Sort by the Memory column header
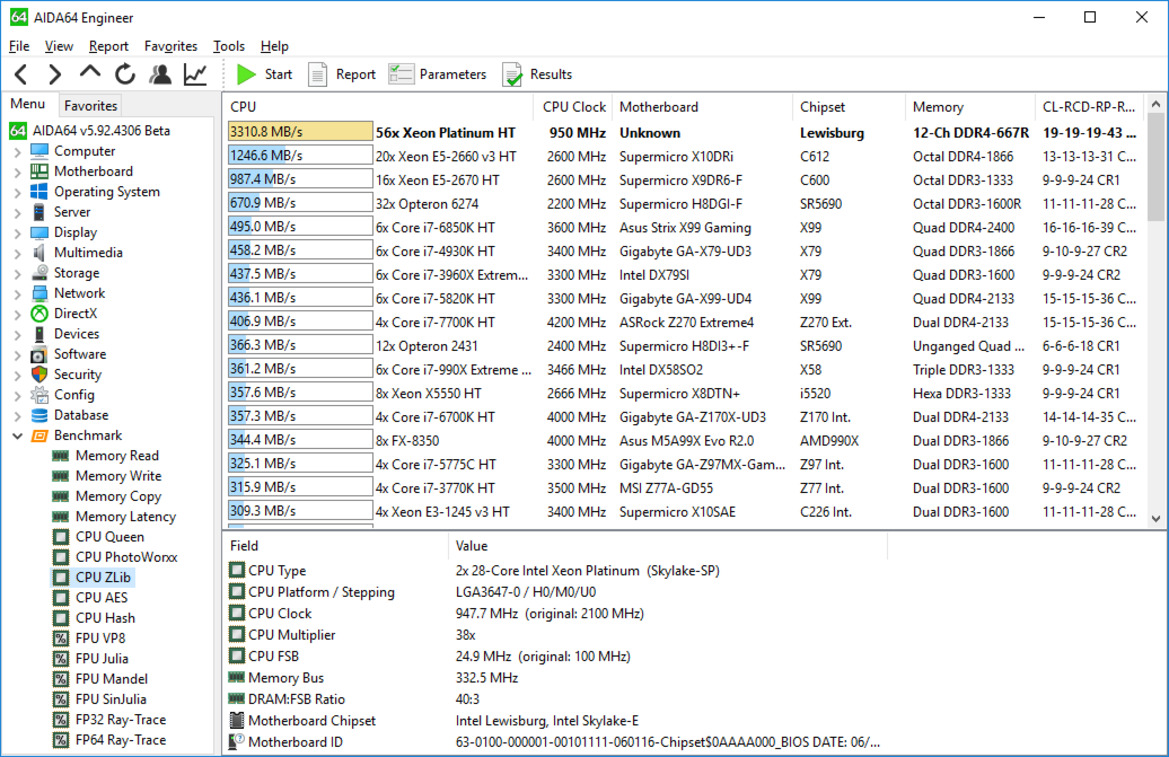 pos(969,107)
